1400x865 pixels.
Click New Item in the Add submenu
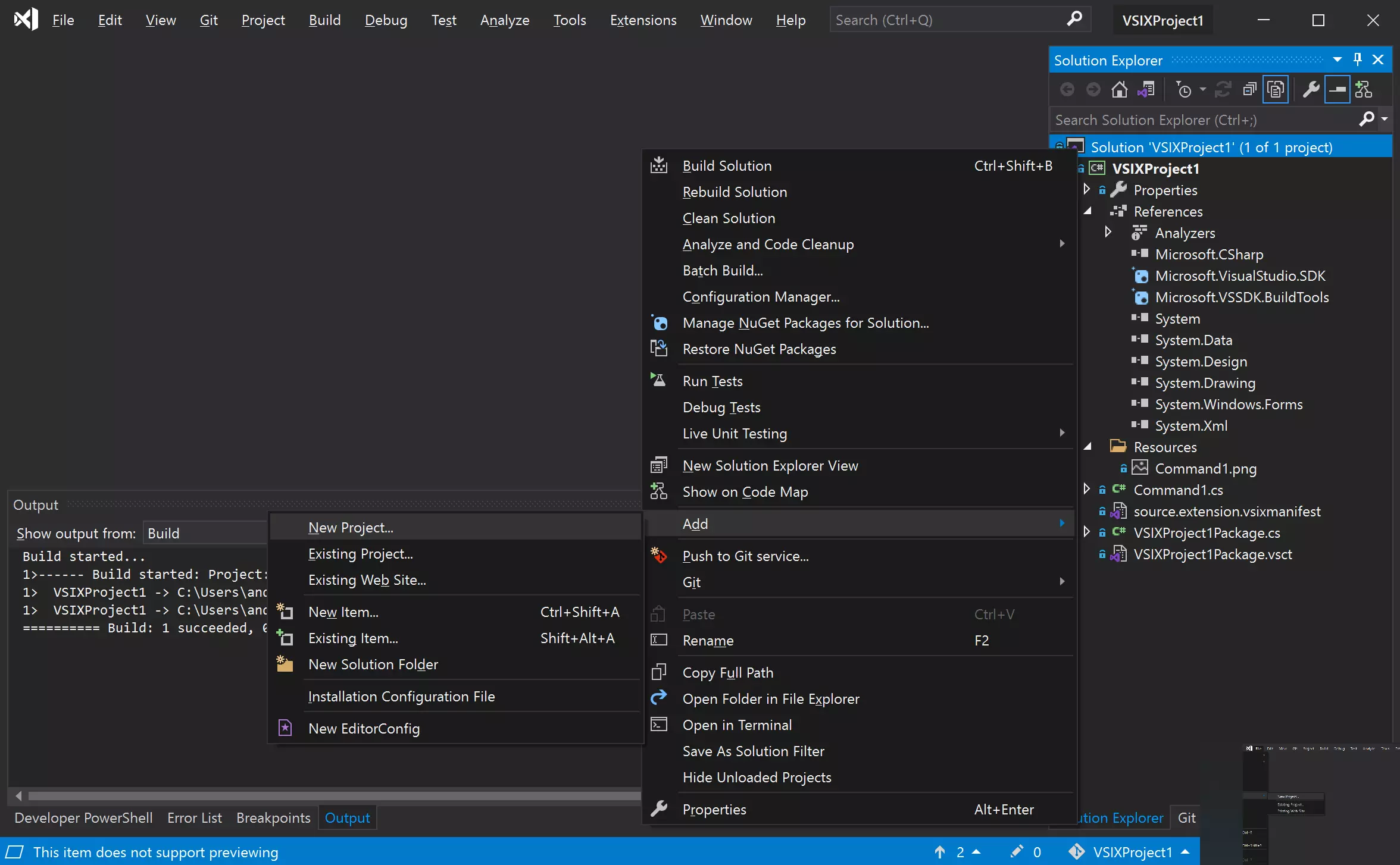(343, 611)
